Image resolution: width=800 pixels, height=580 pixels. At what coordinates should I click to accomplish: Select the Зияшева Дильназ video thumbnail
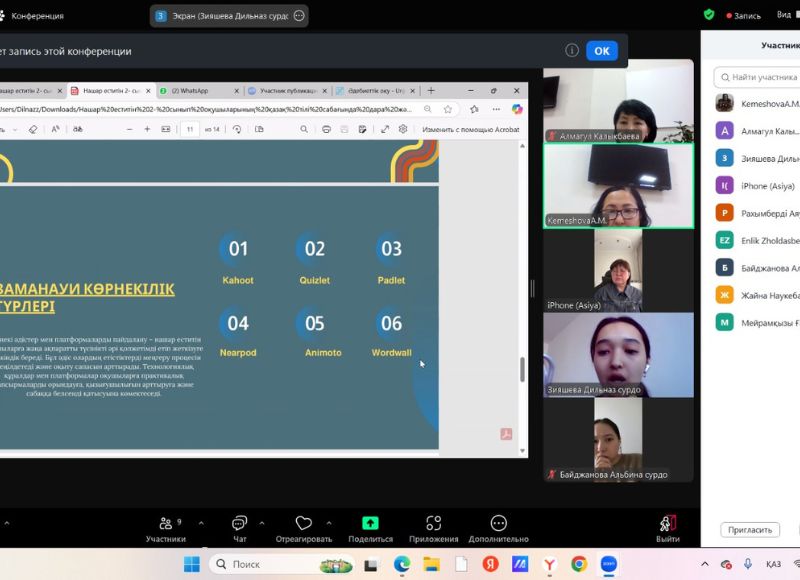618,355
